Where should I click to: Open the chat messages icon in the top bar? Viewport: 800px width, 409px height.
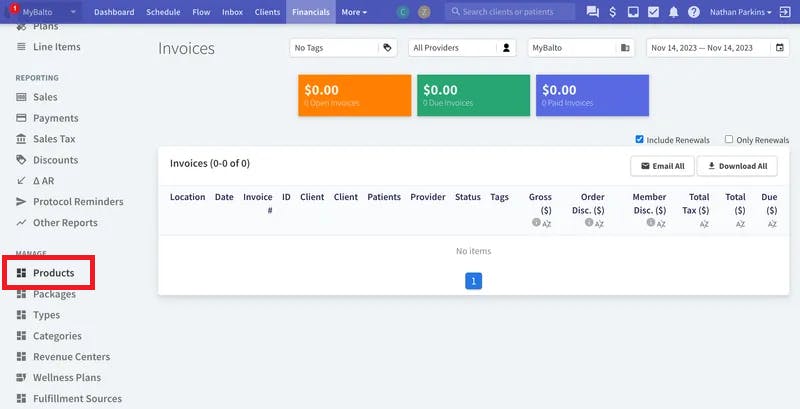point(592,12)
